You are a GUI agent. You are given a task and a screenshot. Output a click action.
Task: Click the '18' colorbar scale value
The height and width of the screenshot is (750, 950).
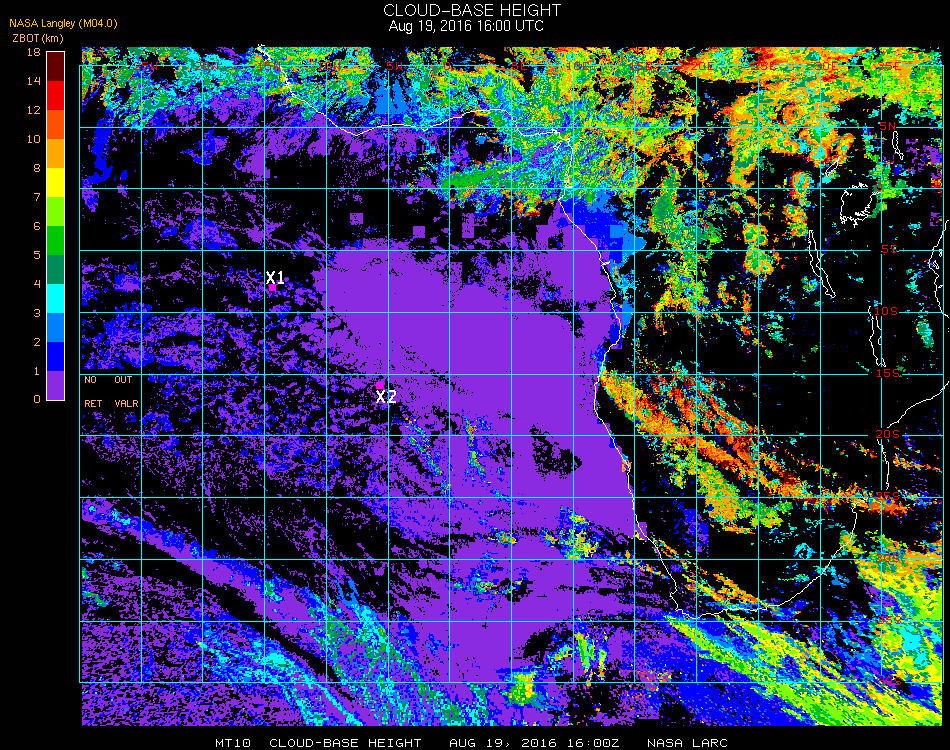point(33,52)
